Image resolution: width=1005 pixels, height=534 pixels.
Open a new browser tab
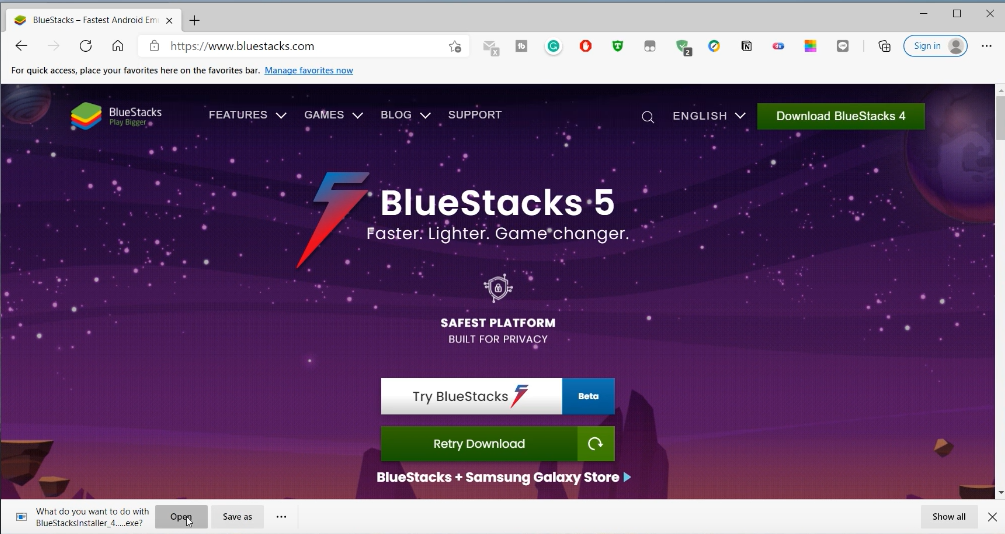tap(194, 21)
